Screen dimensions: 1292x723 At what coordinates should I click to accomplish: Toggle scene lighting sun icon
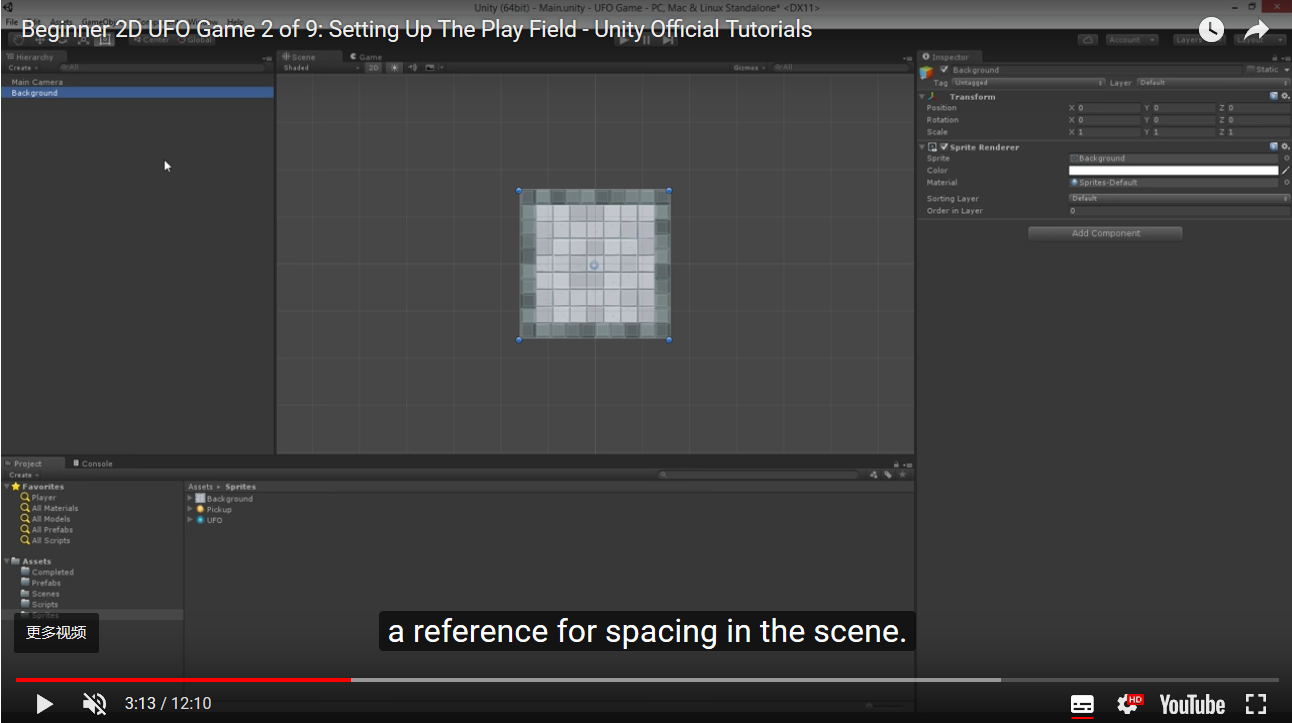(394, 68)
